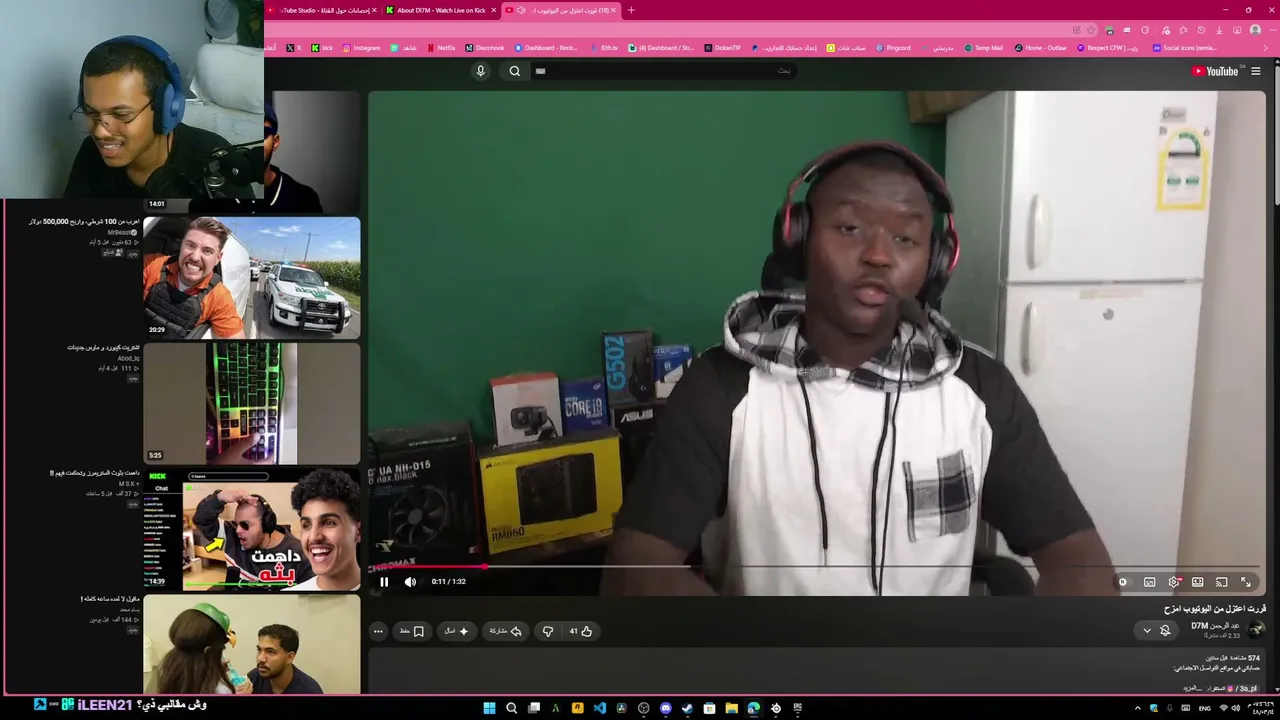Viewport: 1280px width, 720px height.
Task: Cast the video to a device
Action: click(1221, 582)
